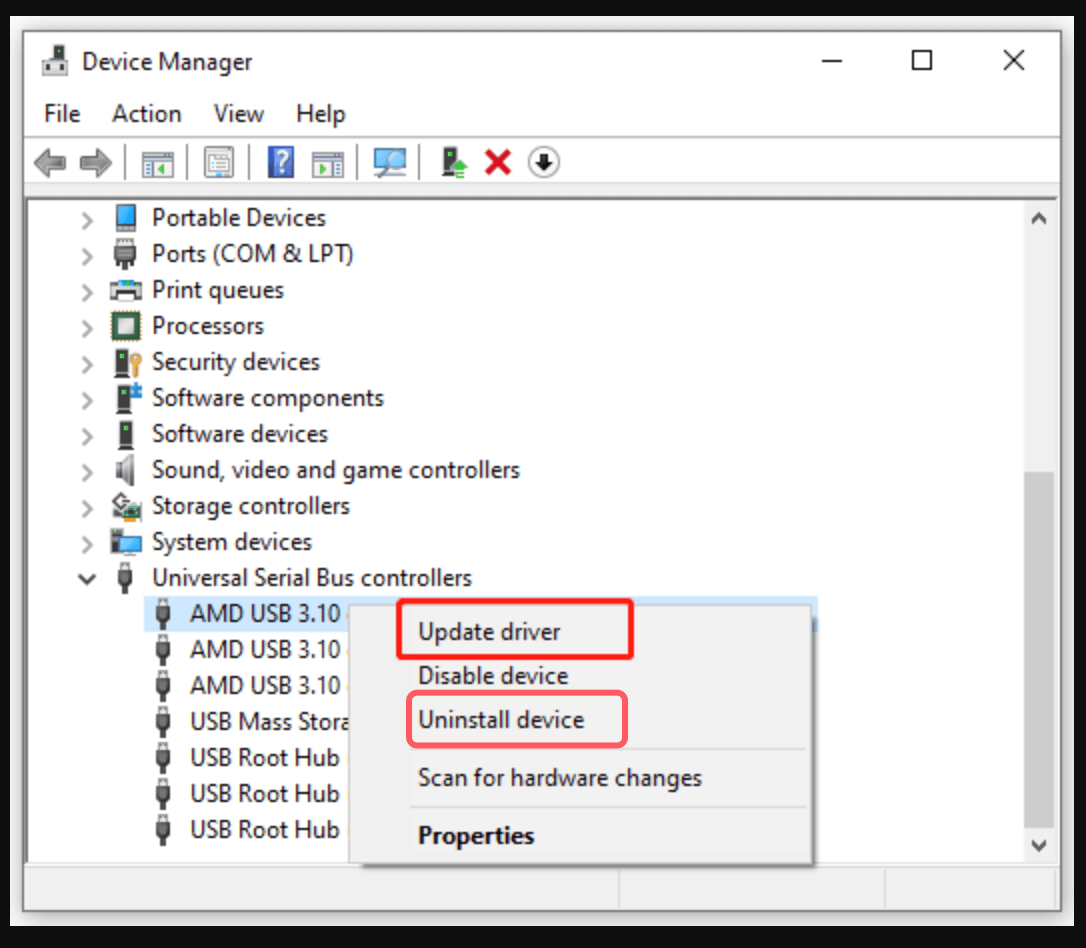This screenshot has width=1086, height=948.
Task: Select the first USB Root Hub device
Action: [x=264, y=757]
